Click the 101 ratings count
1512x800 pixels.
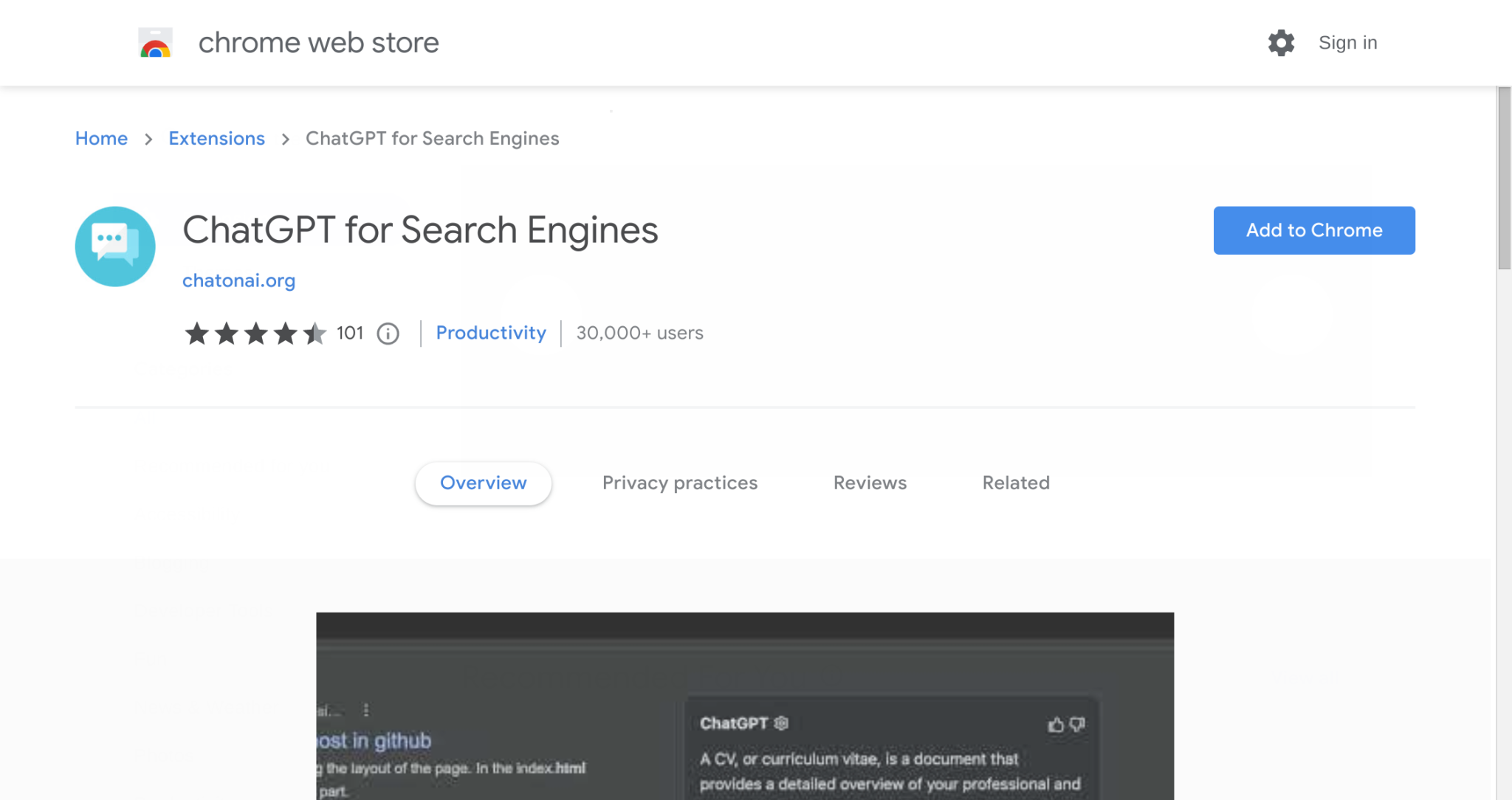coord(350,334)
